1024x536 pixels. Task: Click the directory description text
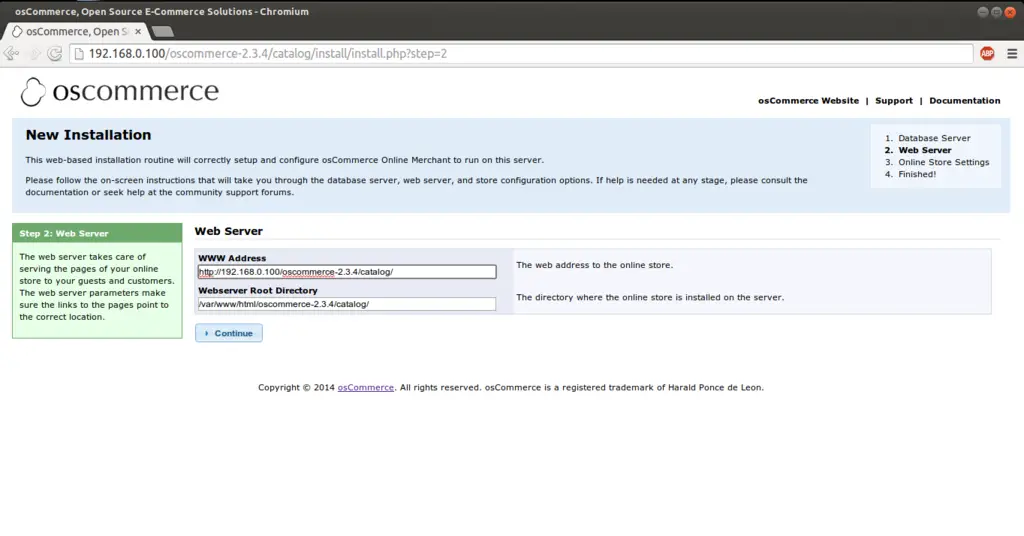coord(650,297)
